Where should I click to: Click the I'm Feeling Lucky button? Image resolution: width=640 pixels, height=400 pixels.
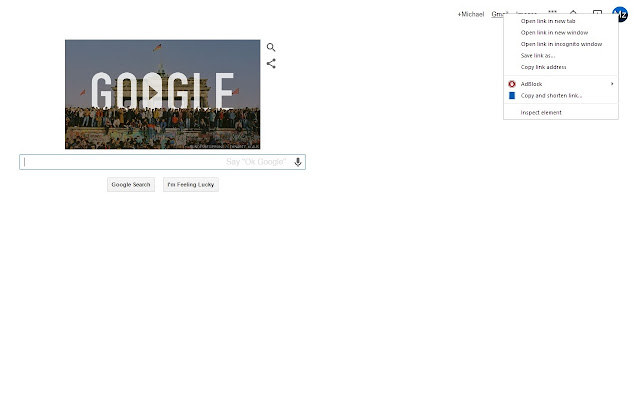191,184
